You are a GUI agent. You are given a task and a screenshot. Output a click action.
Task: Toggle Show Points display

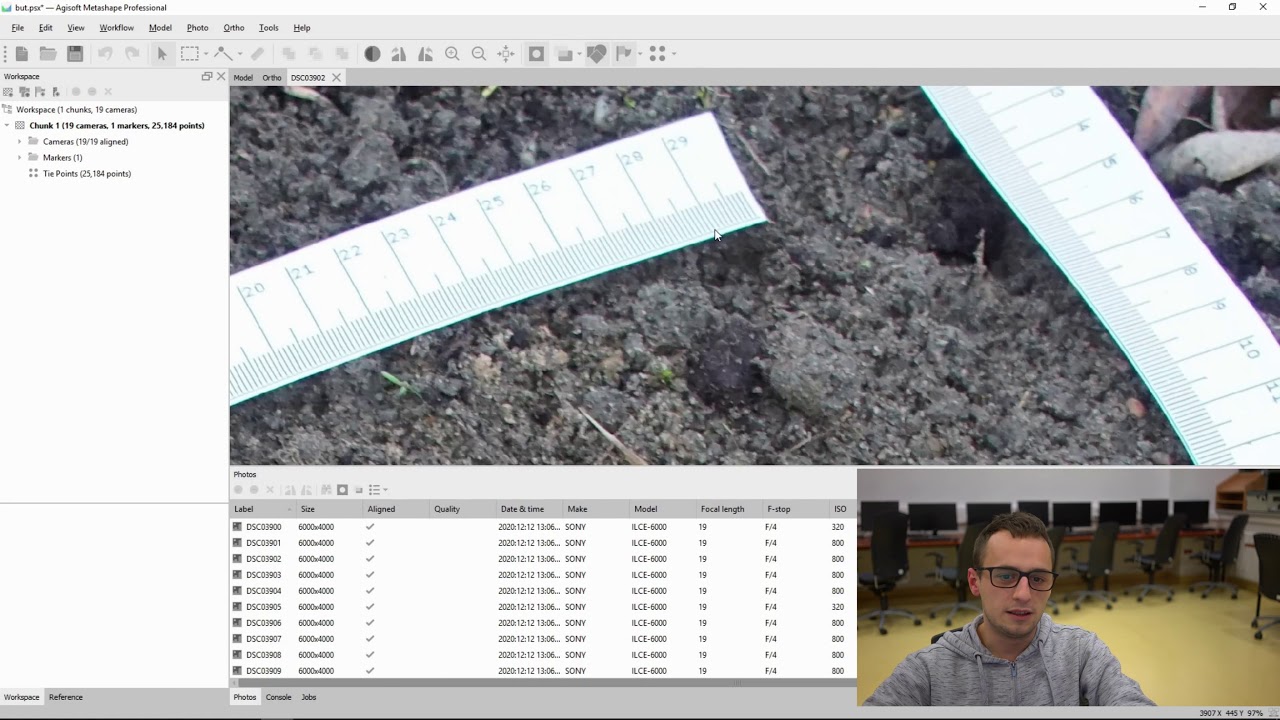[657, 54]
